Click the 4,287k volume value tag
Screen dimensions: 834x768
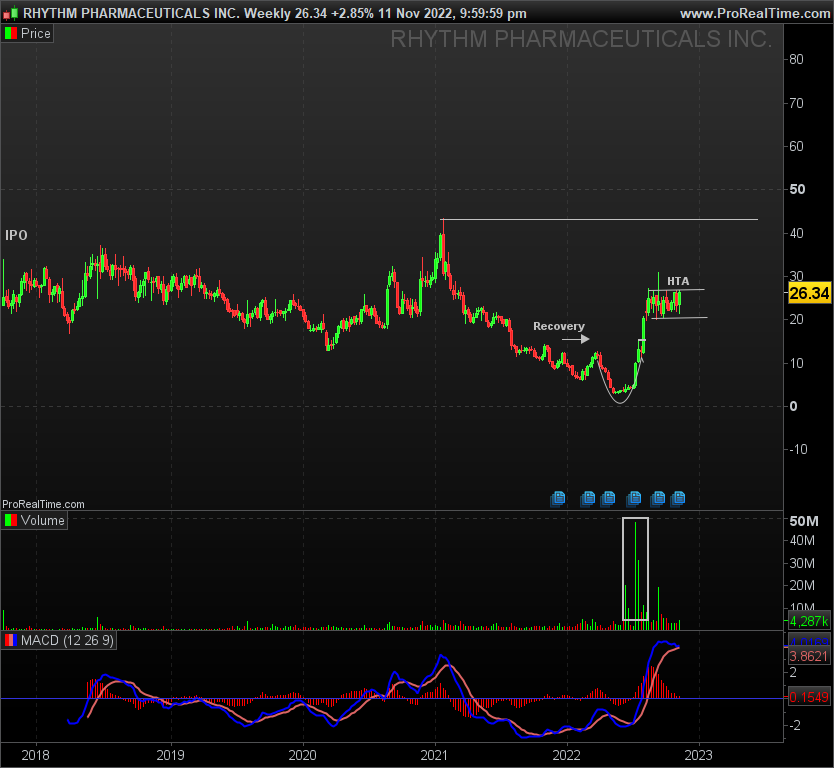pyautogui.click(x=809, y=621)
